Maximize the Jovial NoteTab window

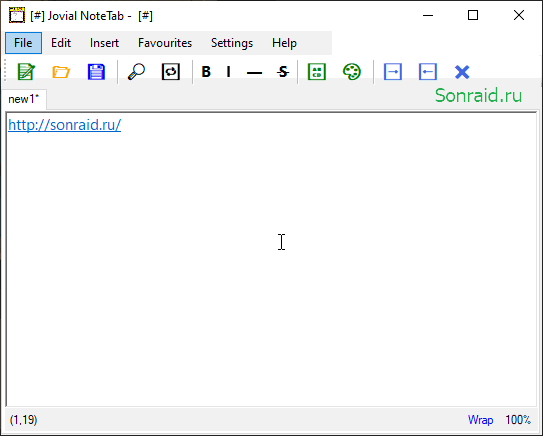pyautogui.click(x=473, y=15)
